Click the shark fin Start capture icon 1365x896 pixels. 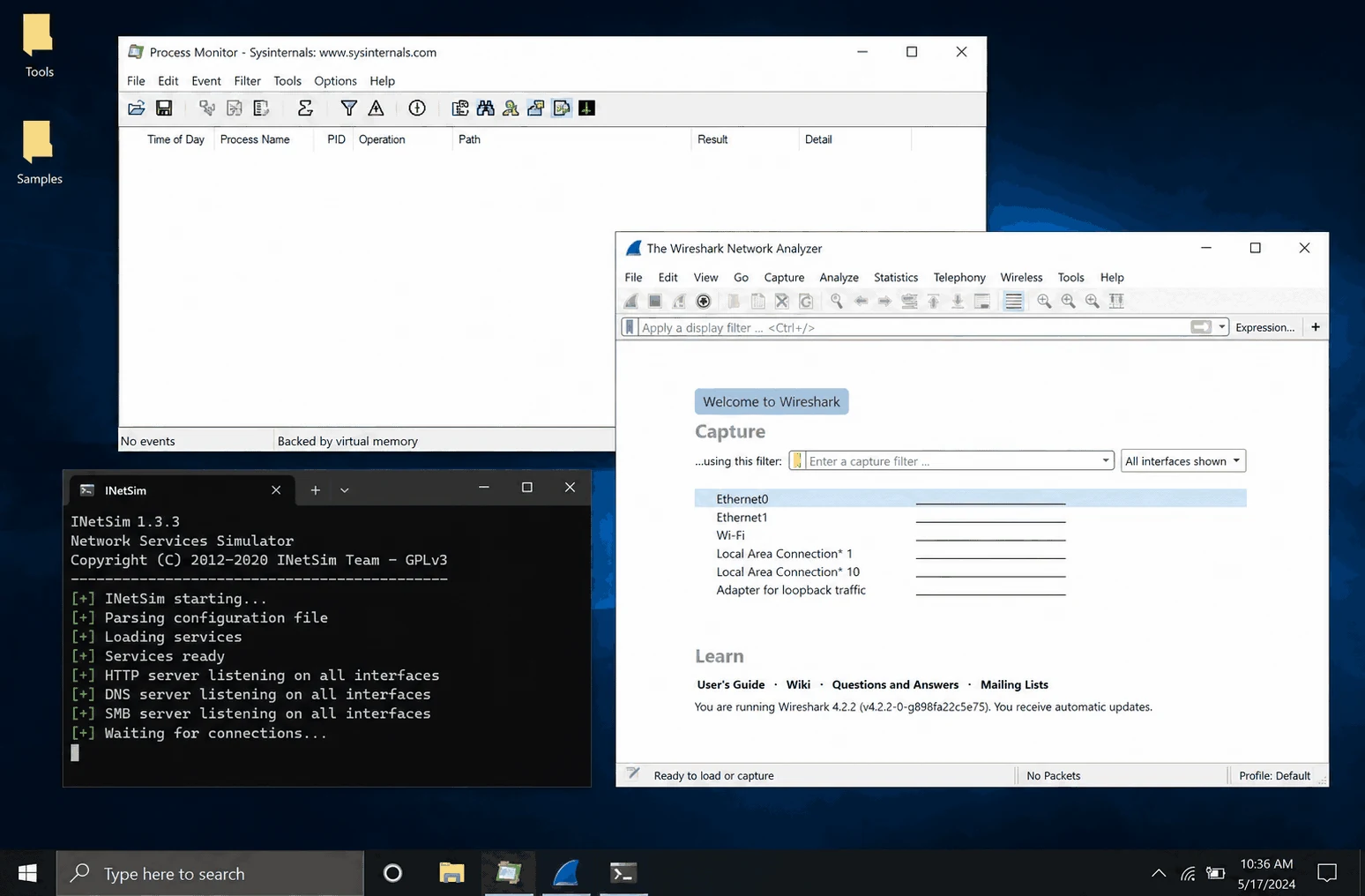click(x=631, y=301)
